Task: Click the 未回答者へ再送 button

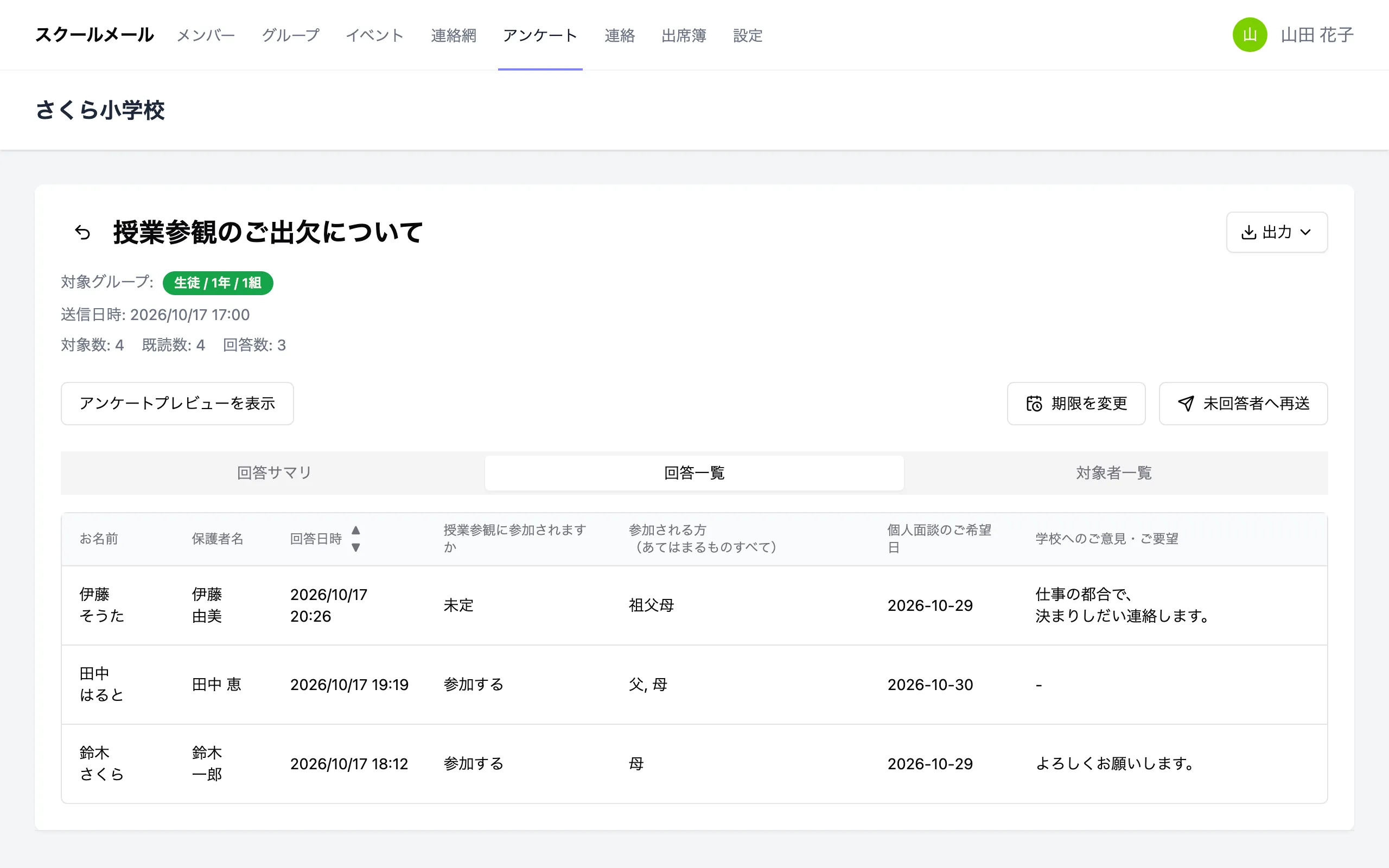Action: pyautogui.click(x=1243, y=404)
